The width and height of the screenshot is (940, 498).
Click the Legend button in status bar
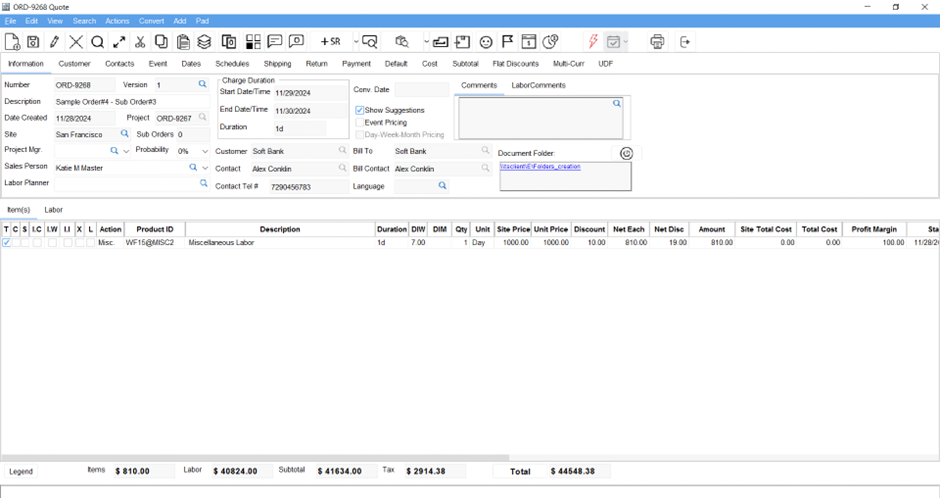[x=21, y=471]
